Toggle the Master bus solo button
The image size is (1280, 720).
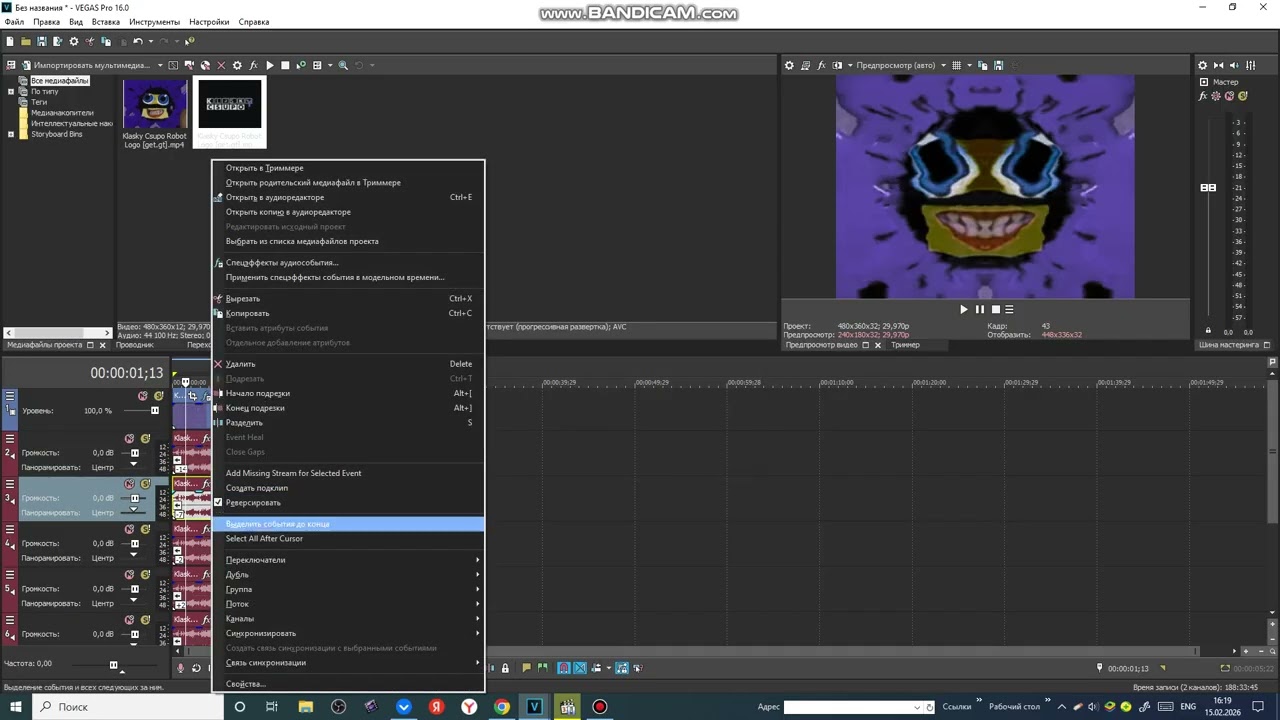point(1243,96)
